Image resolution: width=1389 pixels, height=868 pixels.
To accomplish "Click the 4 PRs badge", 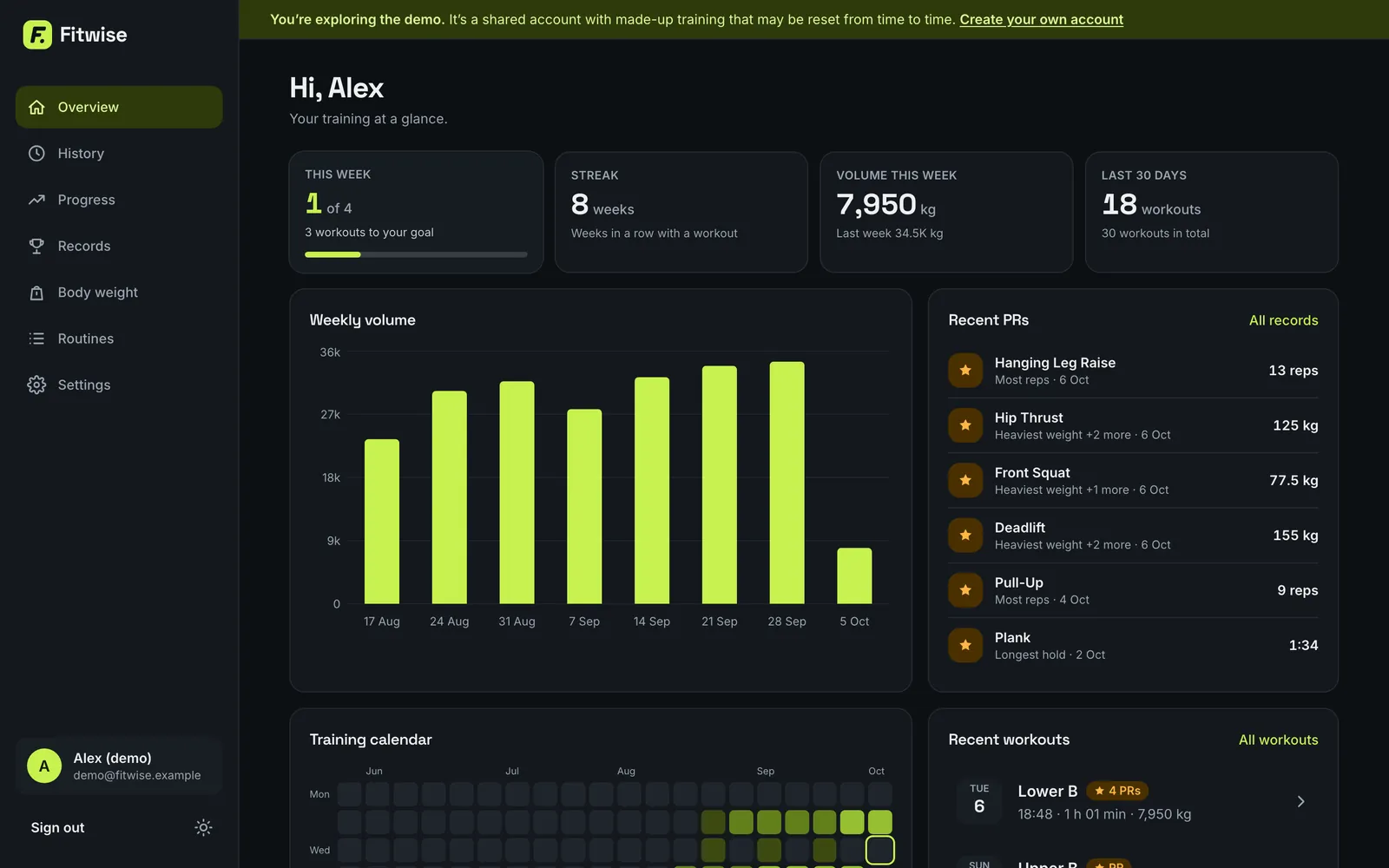I will pyautogui.click(x=1117, y=791).
